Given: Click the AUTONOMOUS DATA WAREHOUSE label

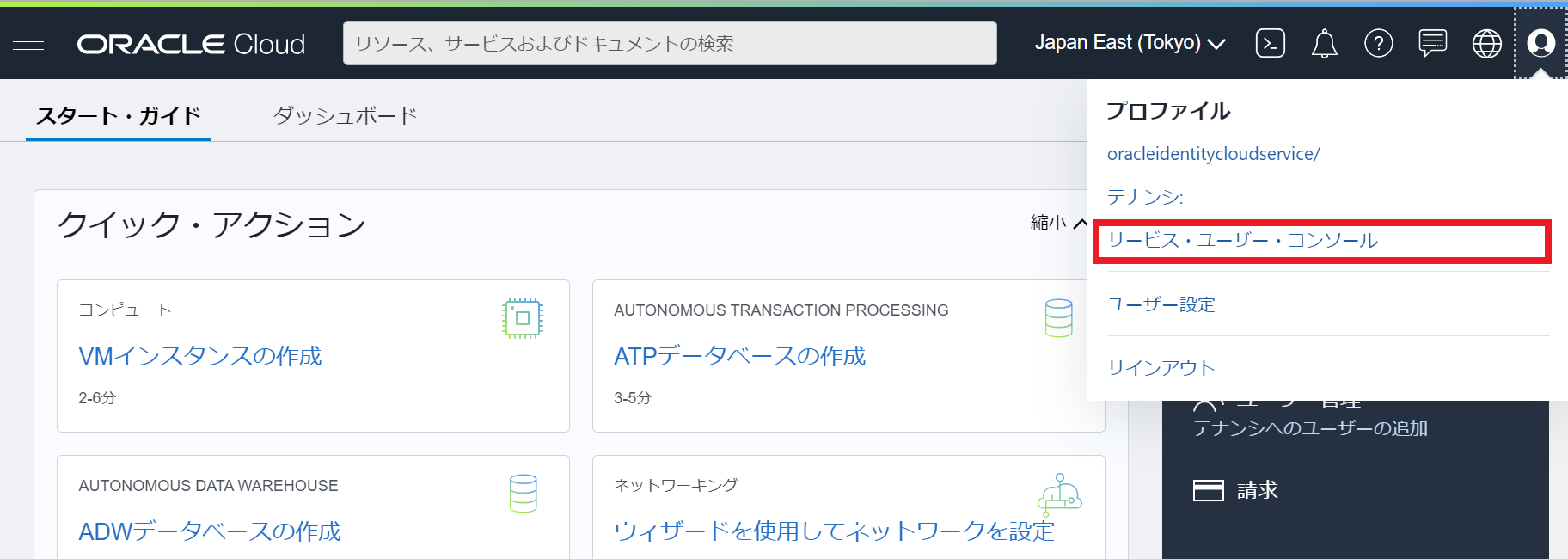Looking at the screenshot, I should tap(208, 485).
